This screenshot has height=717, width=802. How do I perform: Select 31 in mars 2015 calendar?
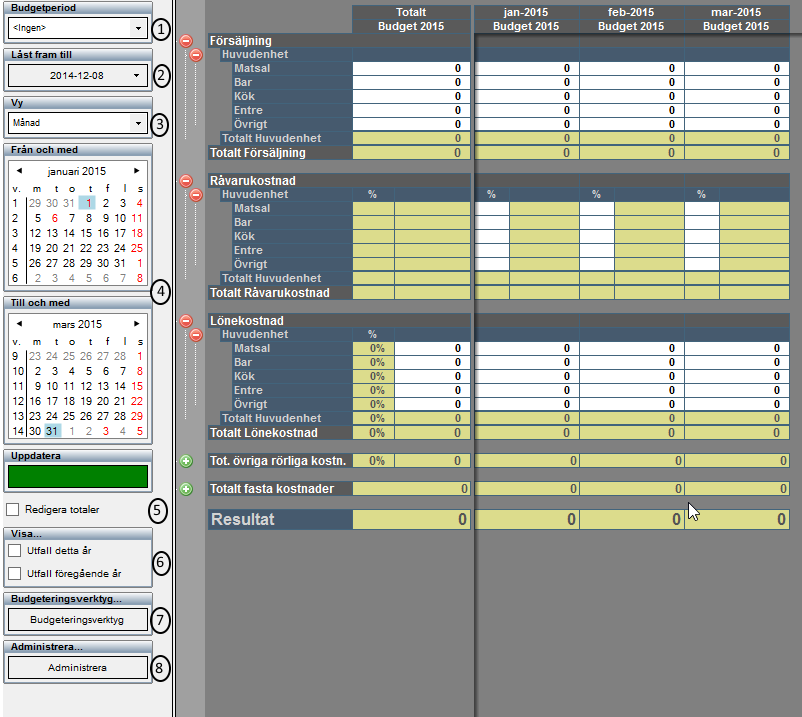52,431
